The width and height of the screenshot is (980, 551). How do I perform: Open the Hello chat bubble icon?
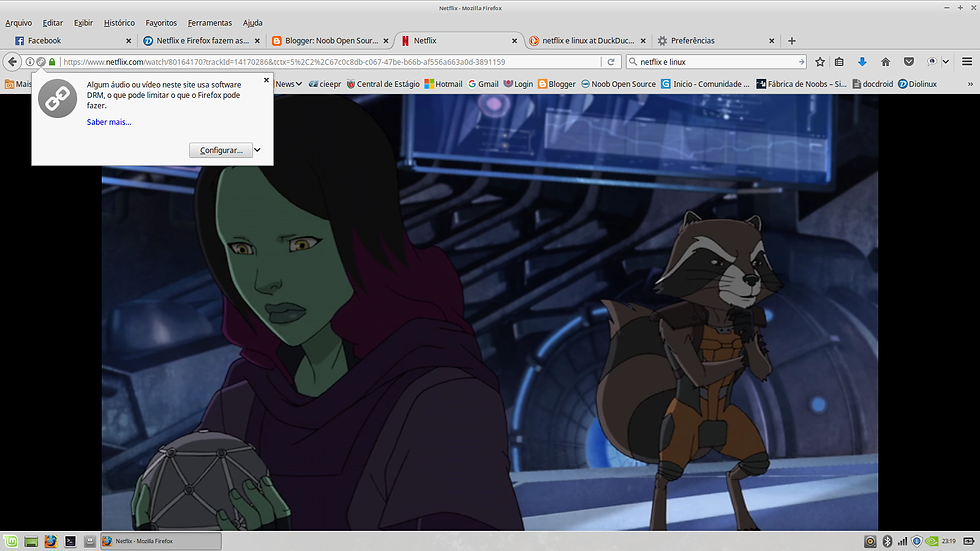(x=932, y=62)
